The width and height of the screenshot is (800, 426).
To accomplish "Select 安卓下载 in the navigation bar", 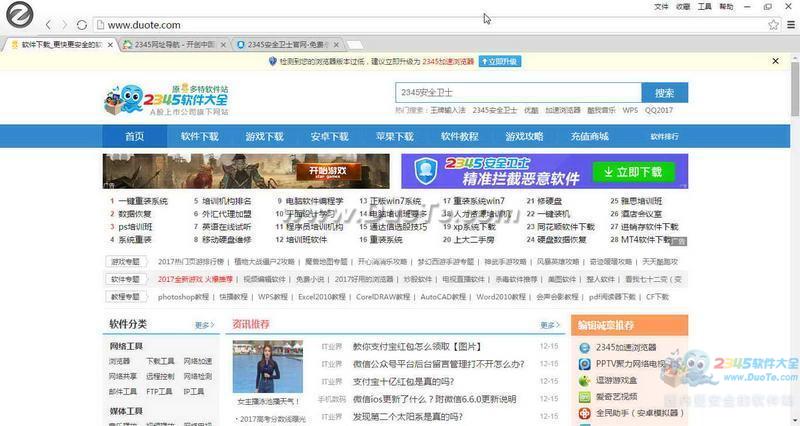I will (330, 136).
